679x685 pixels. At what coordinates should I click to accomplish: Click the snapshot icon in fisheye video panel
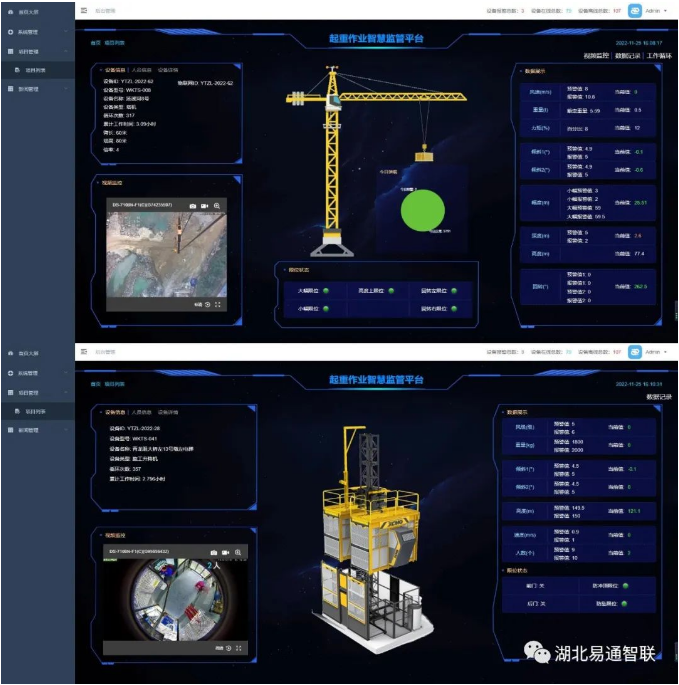coord(214,552)
